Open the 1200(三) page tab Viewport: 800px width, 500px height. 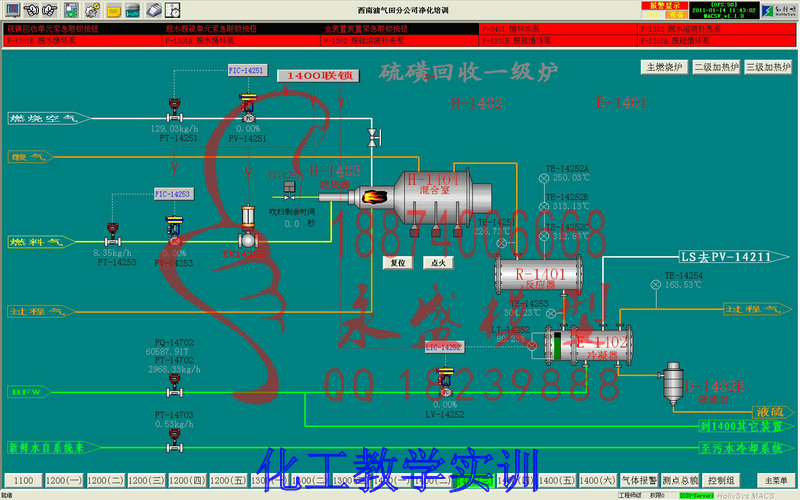click(x=146, y=481)
